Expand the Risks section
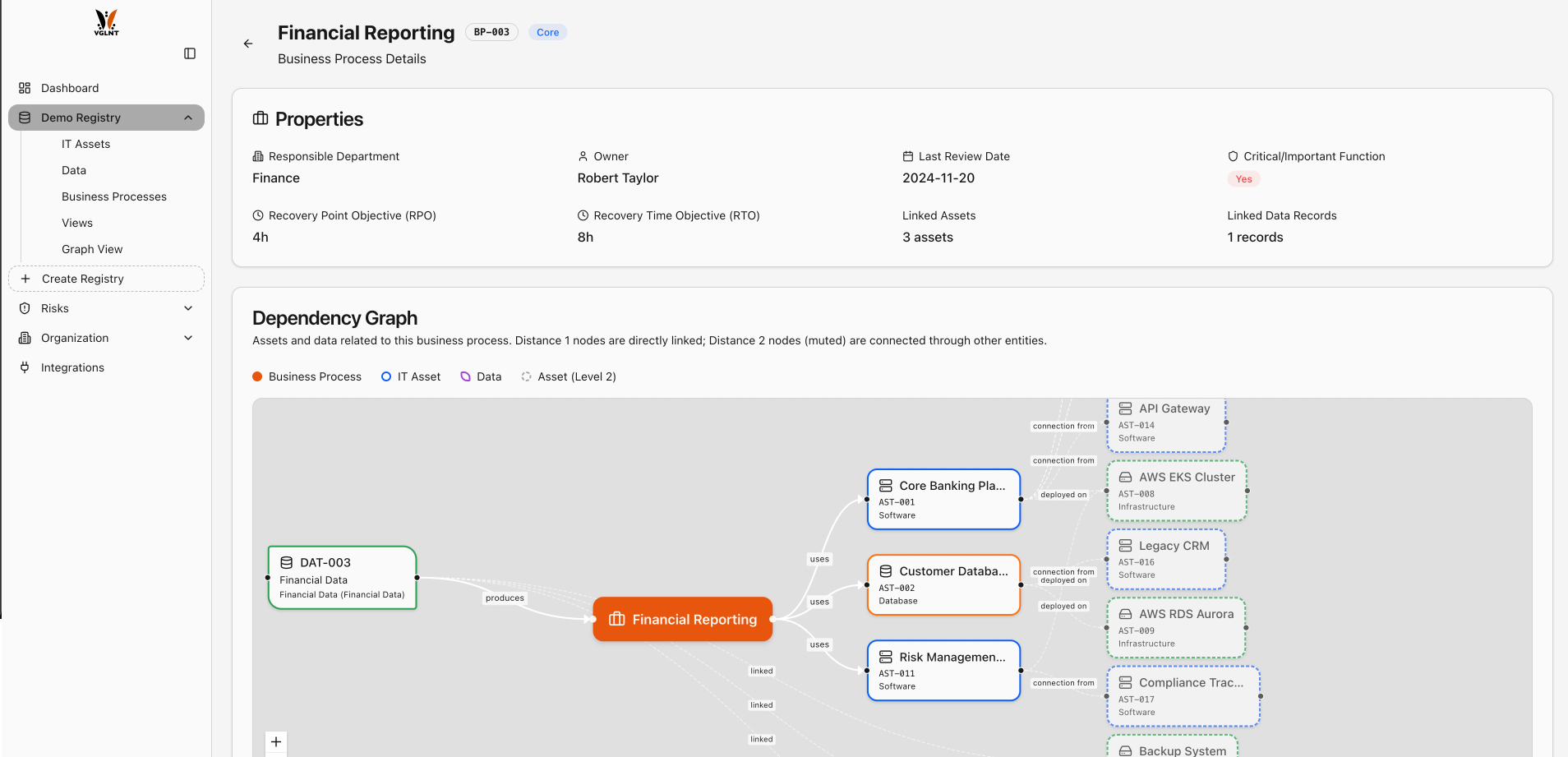 pos(188,307)
